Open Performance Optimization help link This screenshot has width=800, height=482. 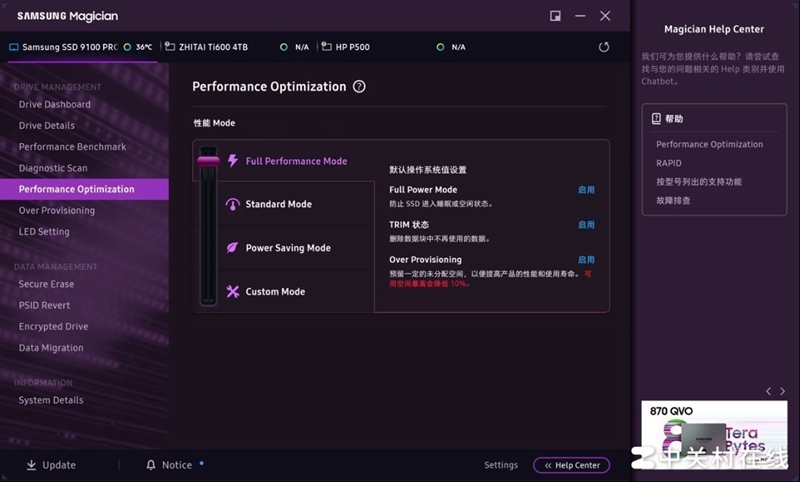pyautogui.click(x=709, y=144)
